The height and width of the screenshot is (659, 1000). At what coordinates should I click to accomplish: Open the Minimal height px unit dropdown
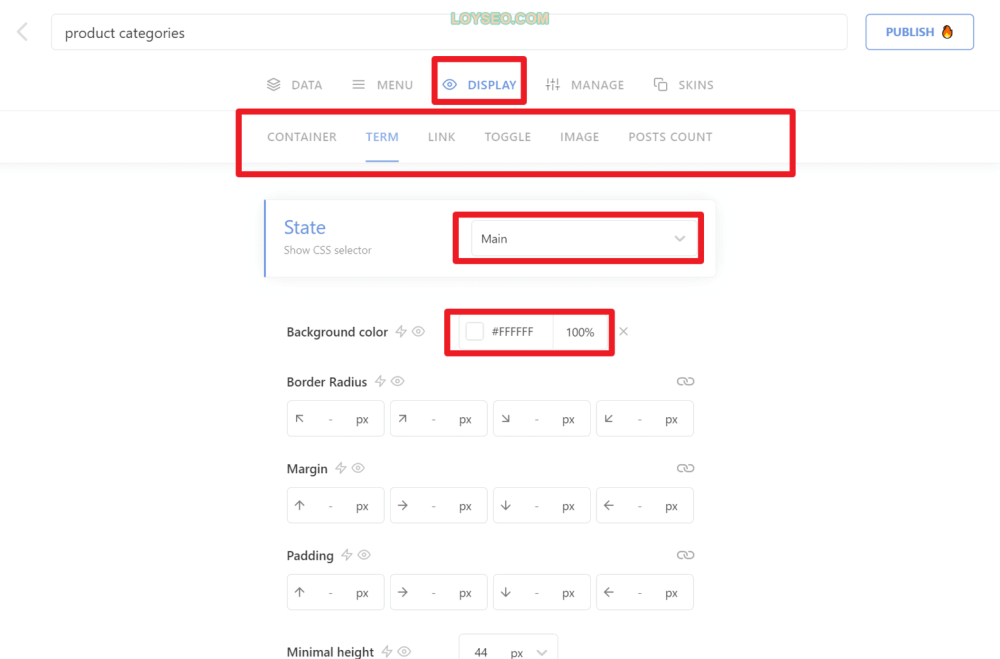[x=529, y=652]
